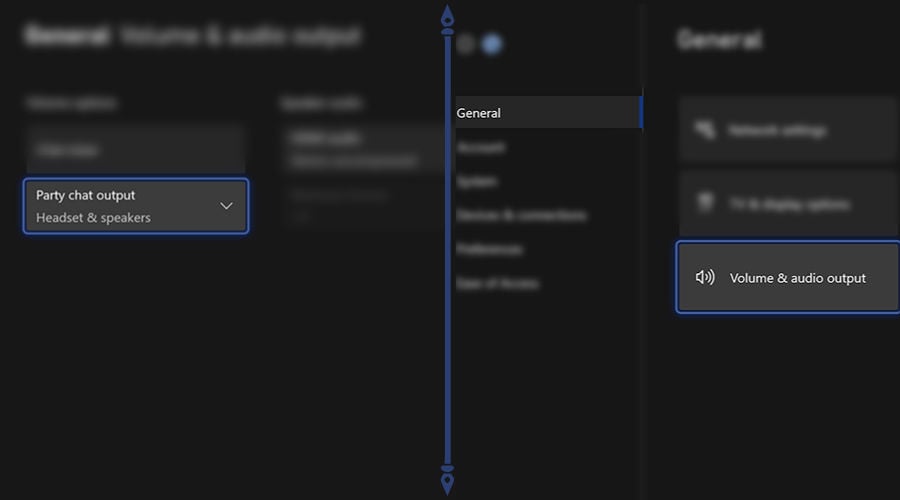Open the Account settings category
This screenshot has width=900, height=500.
481,147
